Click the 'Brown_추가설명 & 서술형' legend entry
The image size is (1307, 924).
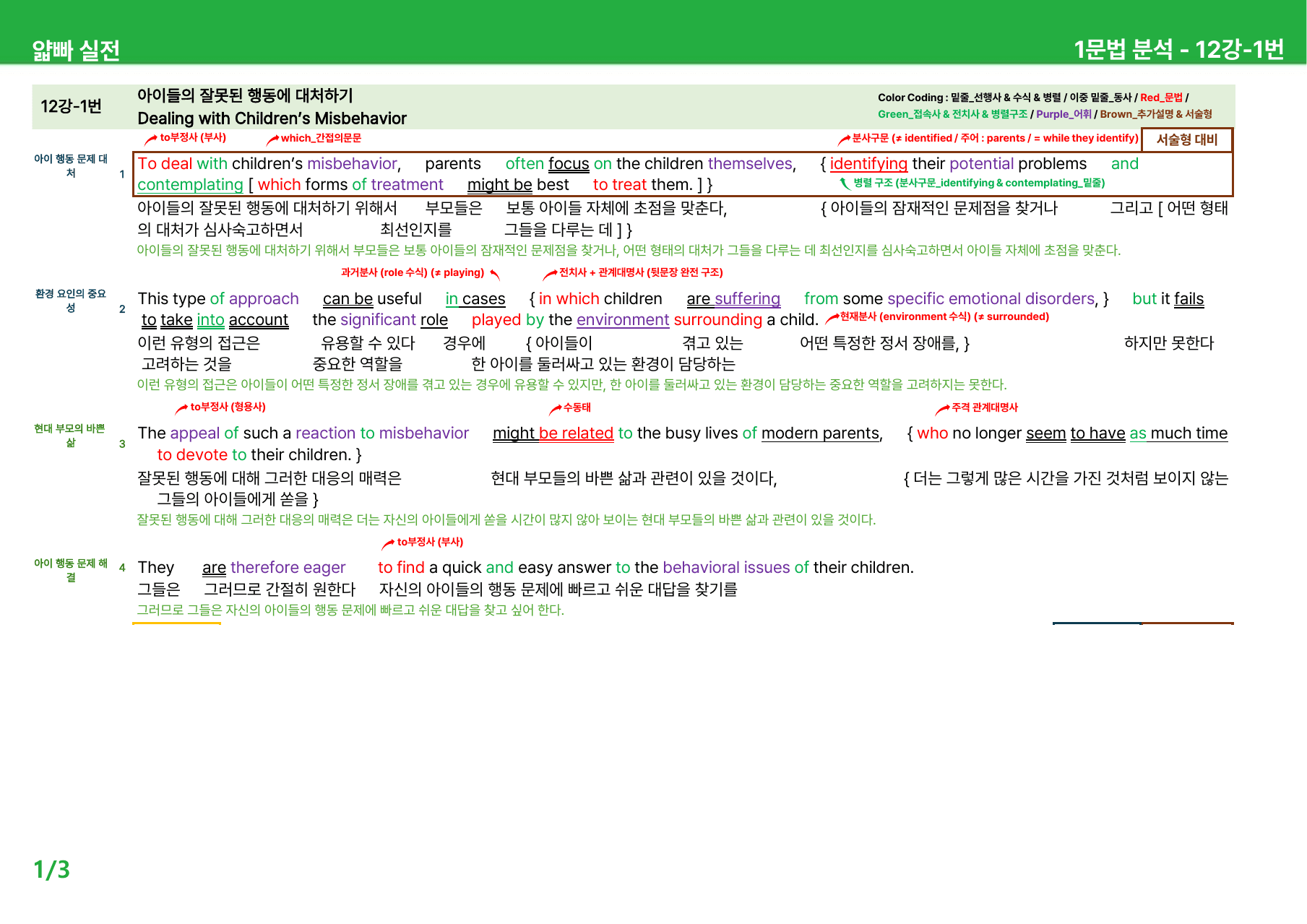pos(1155,114)
